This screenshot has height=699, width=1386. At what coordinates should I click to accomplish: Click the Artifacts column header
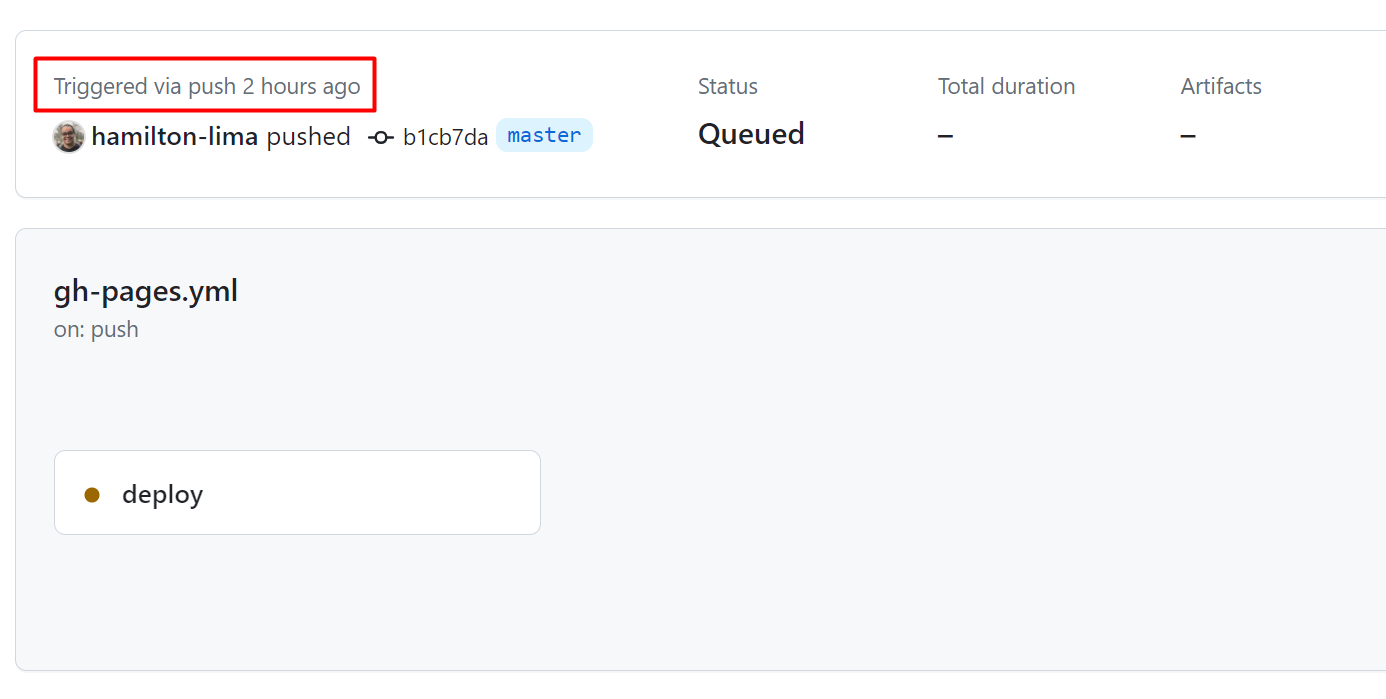click(1221, 86)
